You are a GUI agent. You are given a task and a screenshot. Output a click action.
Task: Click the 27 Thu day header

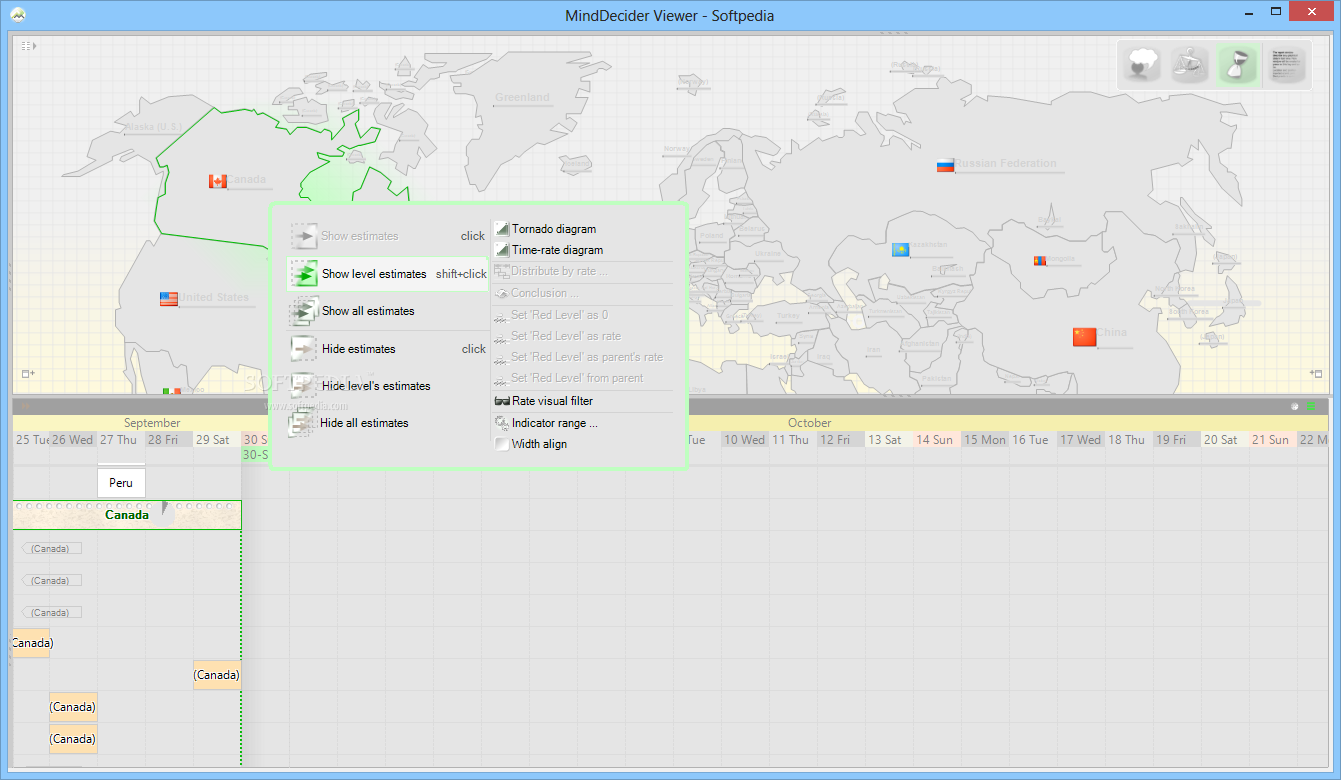(x=121, y=440)
